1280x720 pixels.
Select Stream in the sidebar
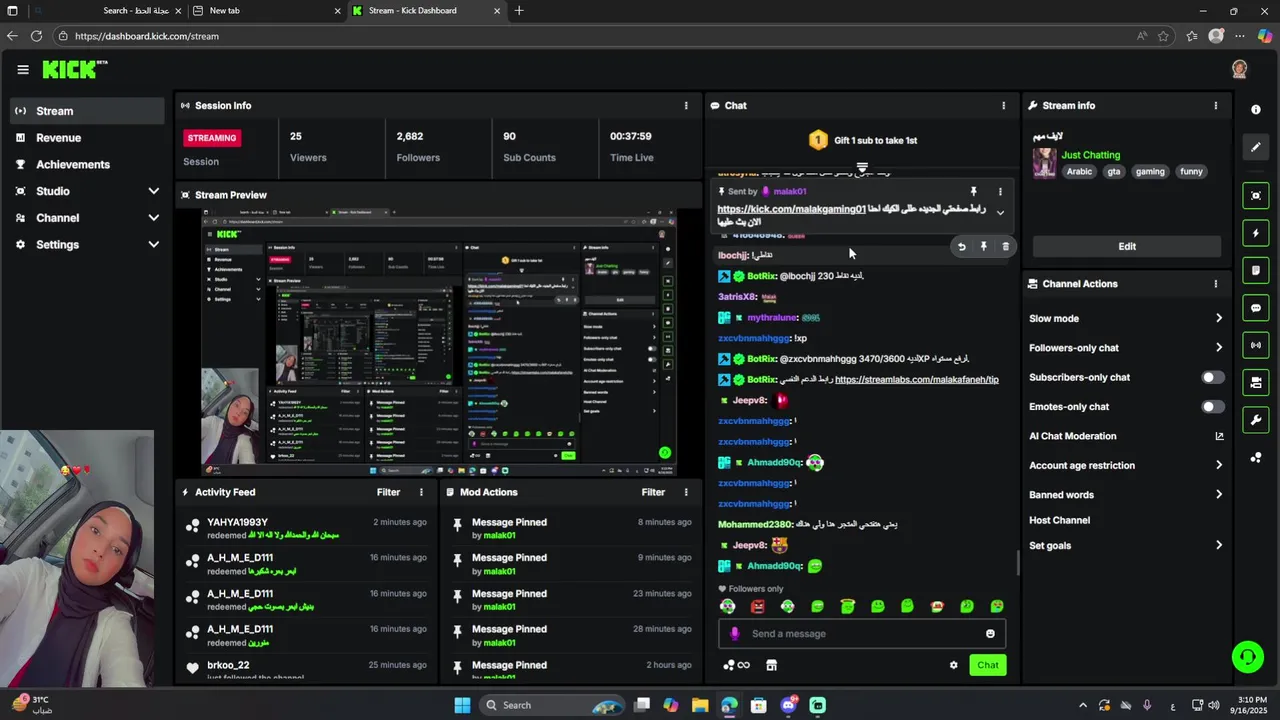88,111
